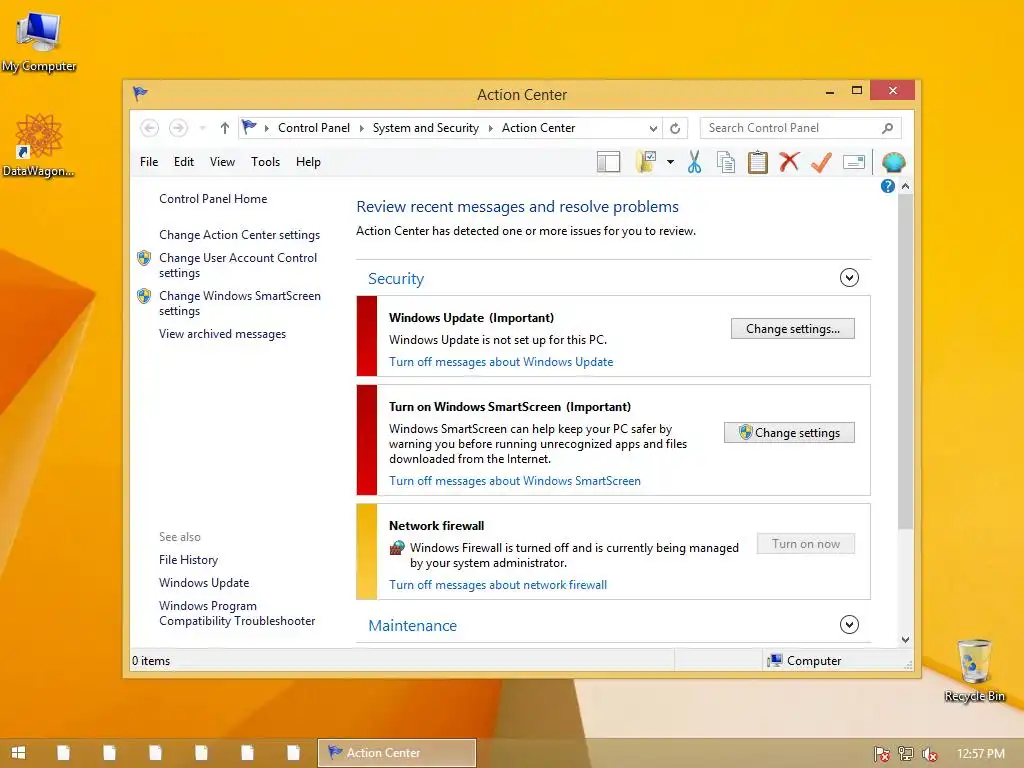Viewport: 1024px width, 768px height.
Task: Click System and Security in the breadcrumb
Action: click(x=426, y=128)
